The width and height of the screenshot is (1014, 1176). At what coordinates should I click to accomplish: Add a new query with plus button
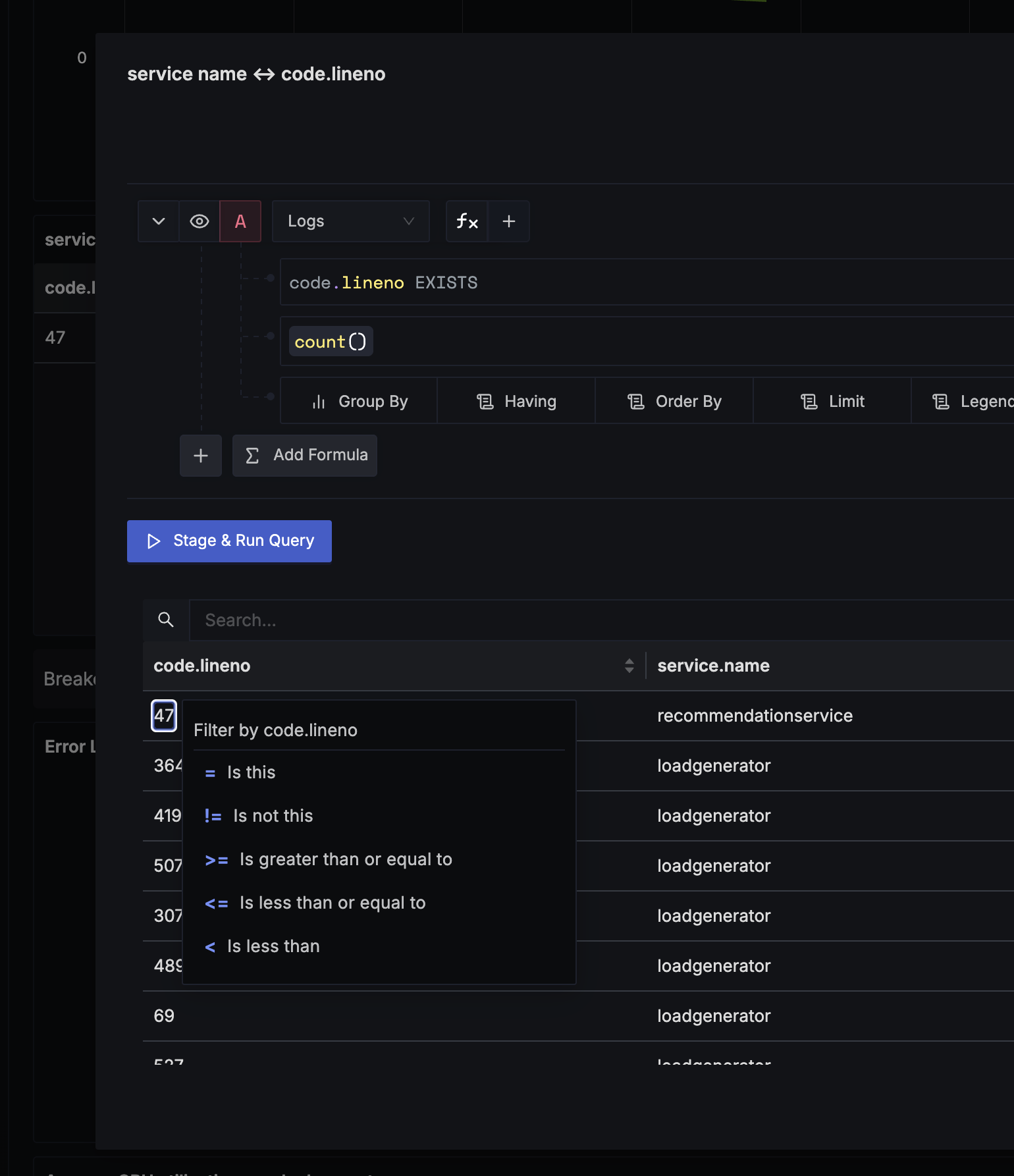coord(201,456)
